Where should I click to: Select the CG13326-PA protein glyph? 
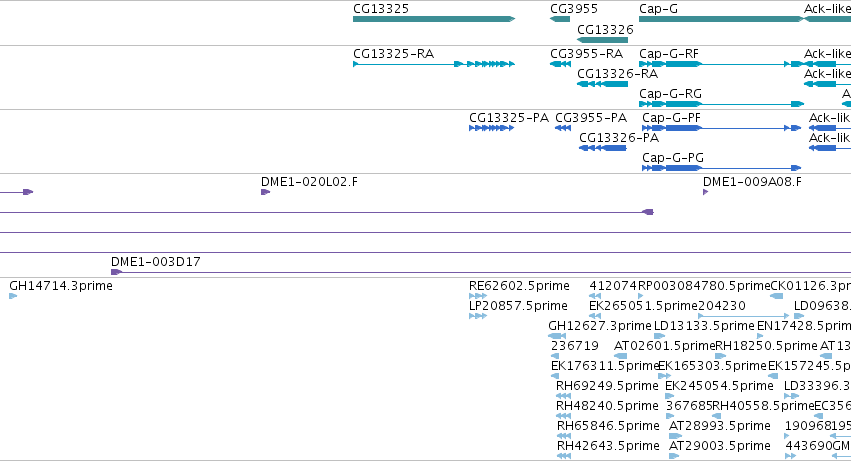click(x=602, y=148)
